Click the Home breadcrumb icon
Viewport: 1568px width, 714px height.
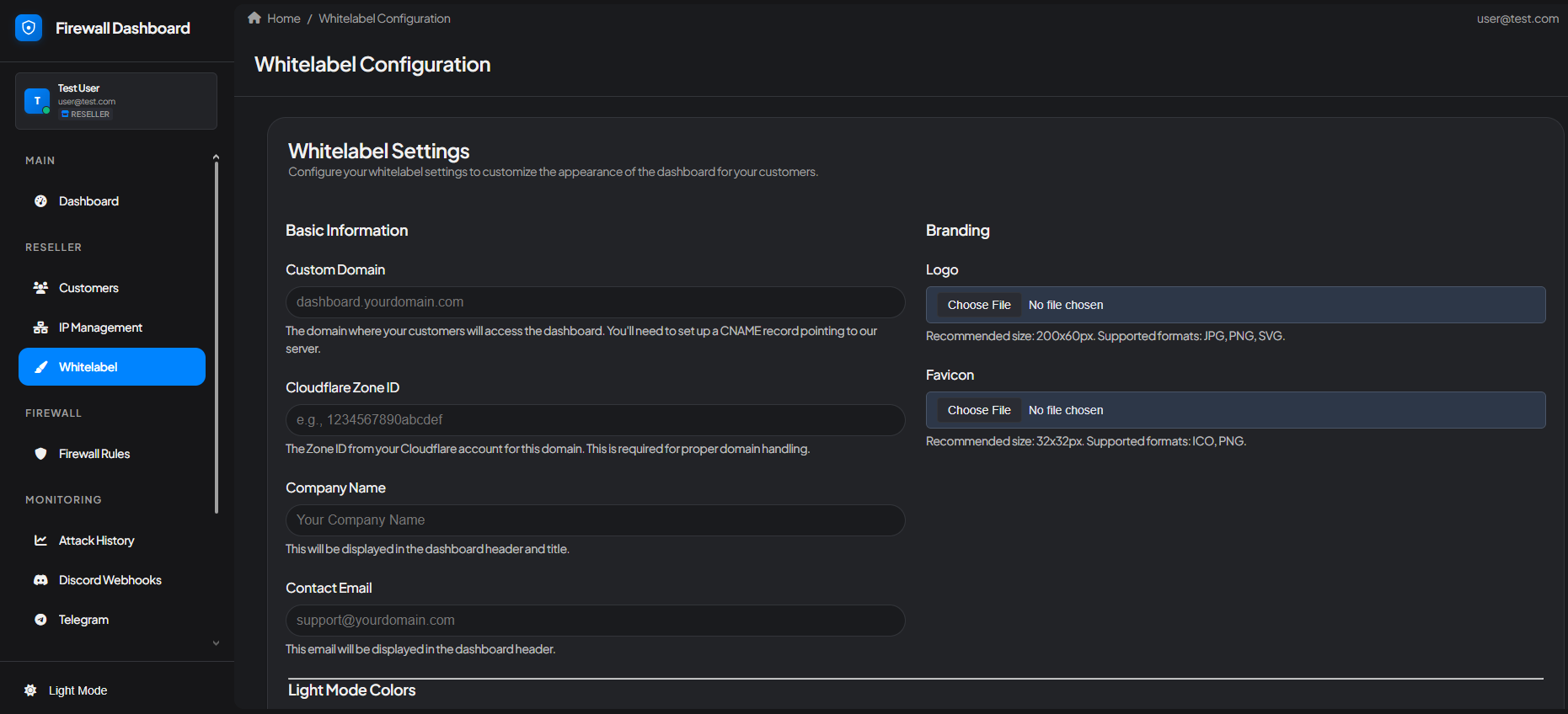pos(254,19)
